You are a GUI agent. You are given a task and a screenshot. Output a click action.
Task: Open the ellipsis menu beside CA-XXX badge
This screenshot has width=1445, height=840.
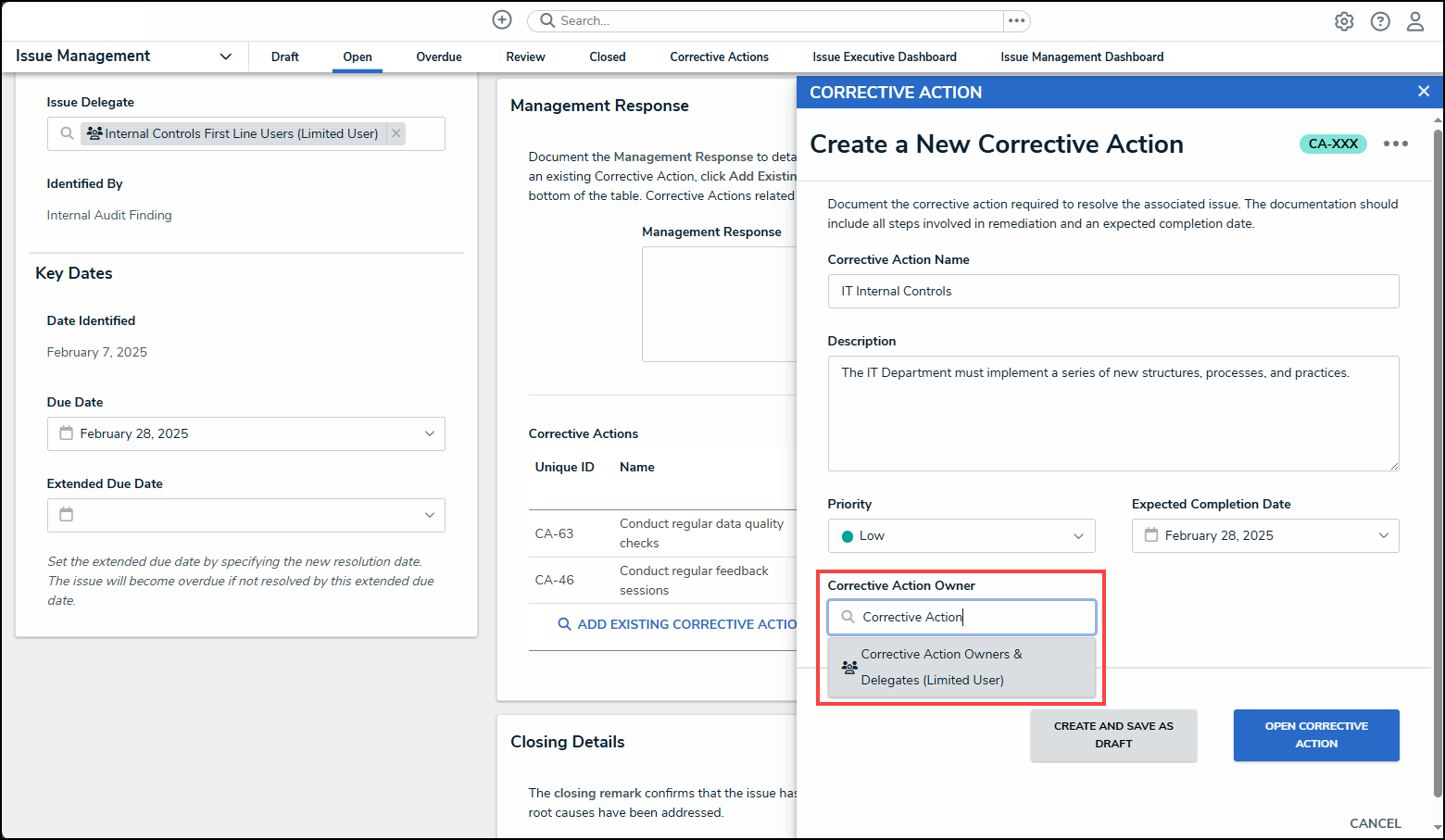[x=1396, y=144]
